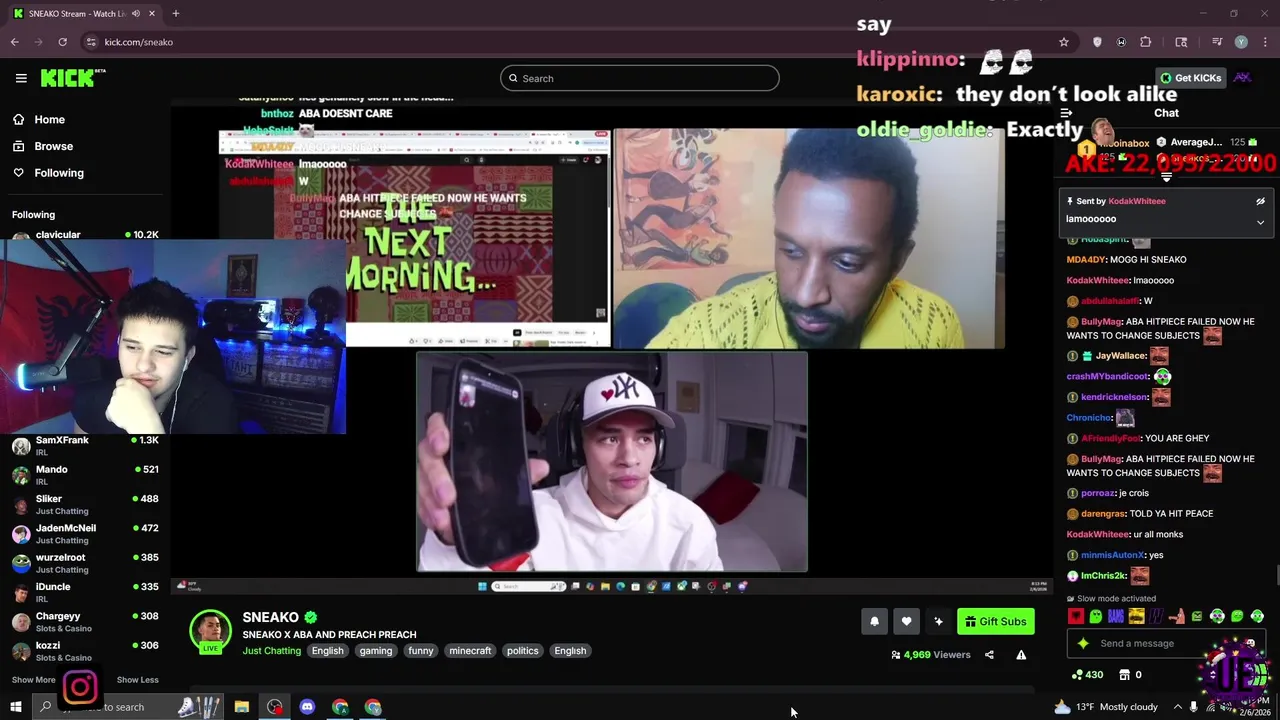Hide the pinned message eye icon
Viewport: 1280px width, 720px height.
(1260, 201)
